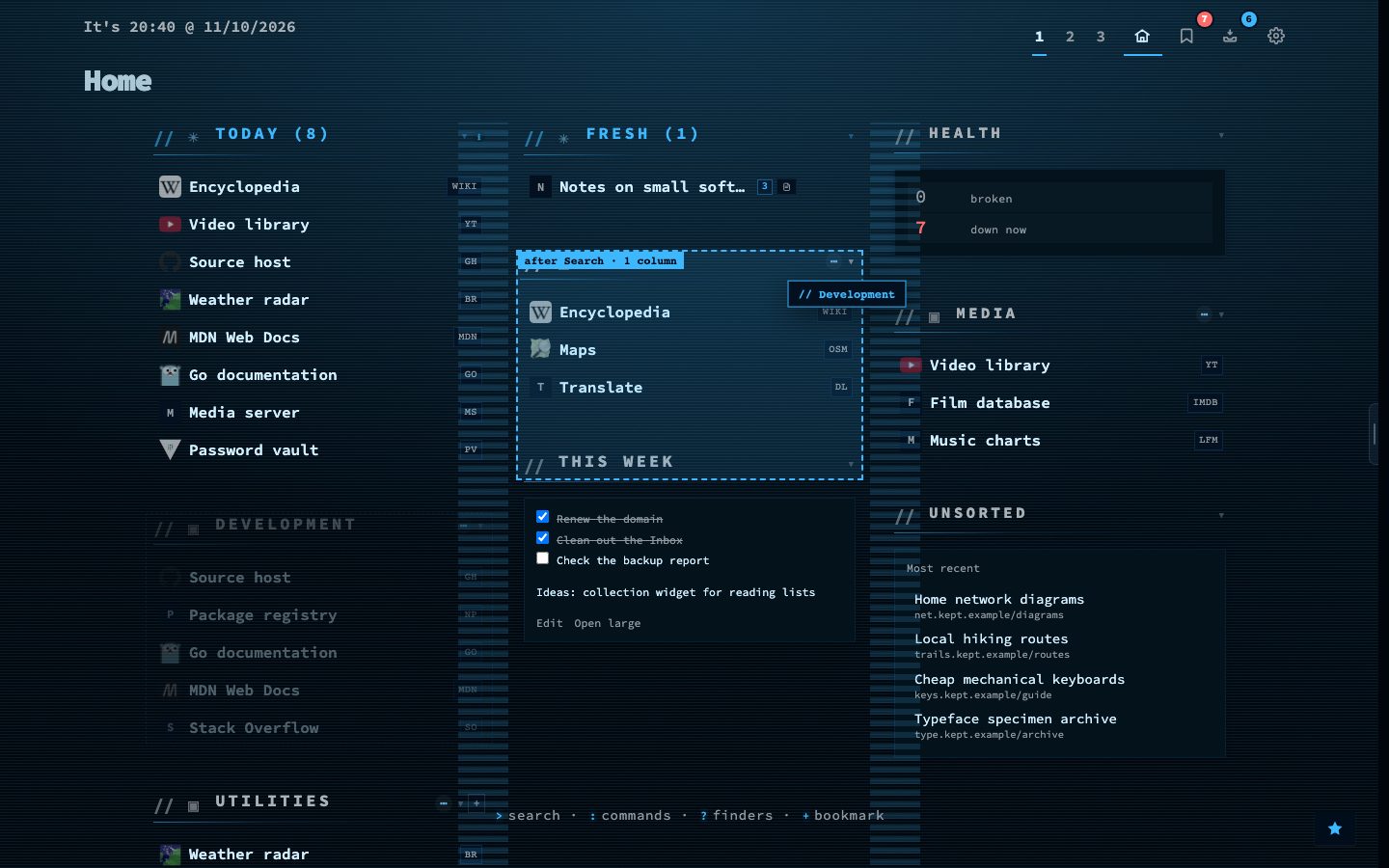The width and height of the screenshot is (1389, 868).
Task: Open bookmarks icon with badge 7
Action: point(1186,36)
